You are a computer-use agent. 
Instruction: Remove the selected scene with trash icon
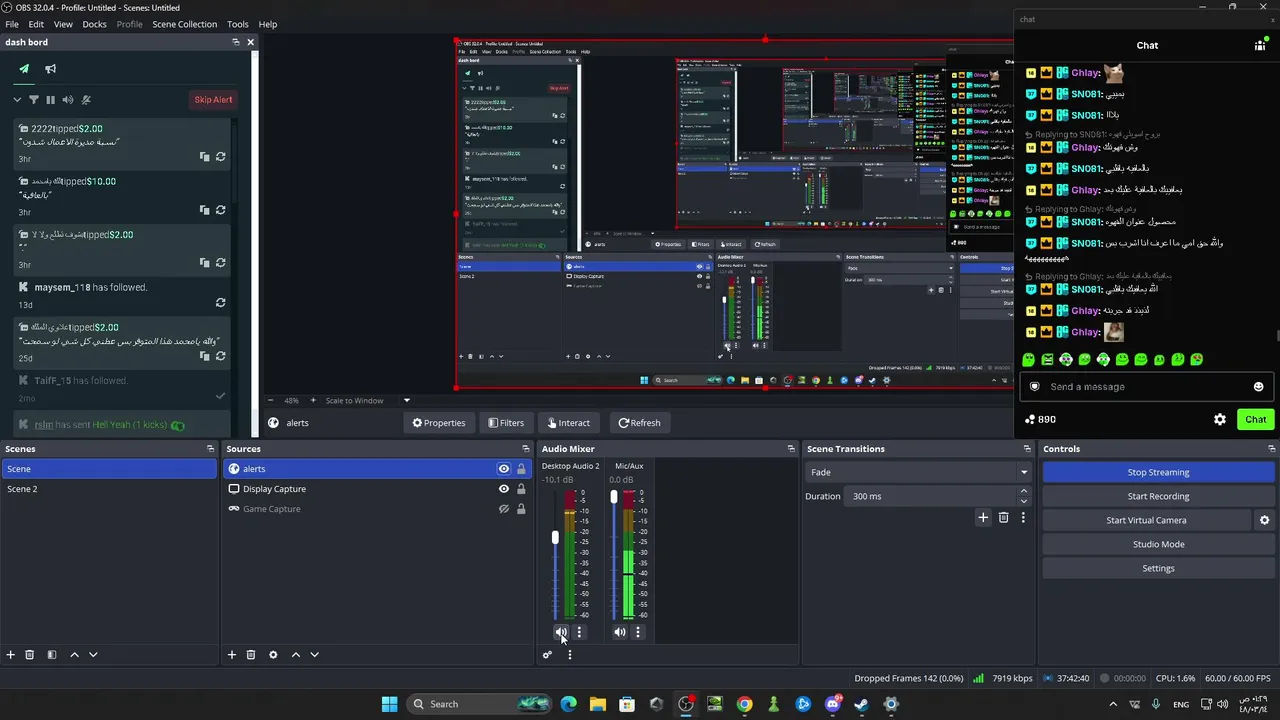pos(30,655)
